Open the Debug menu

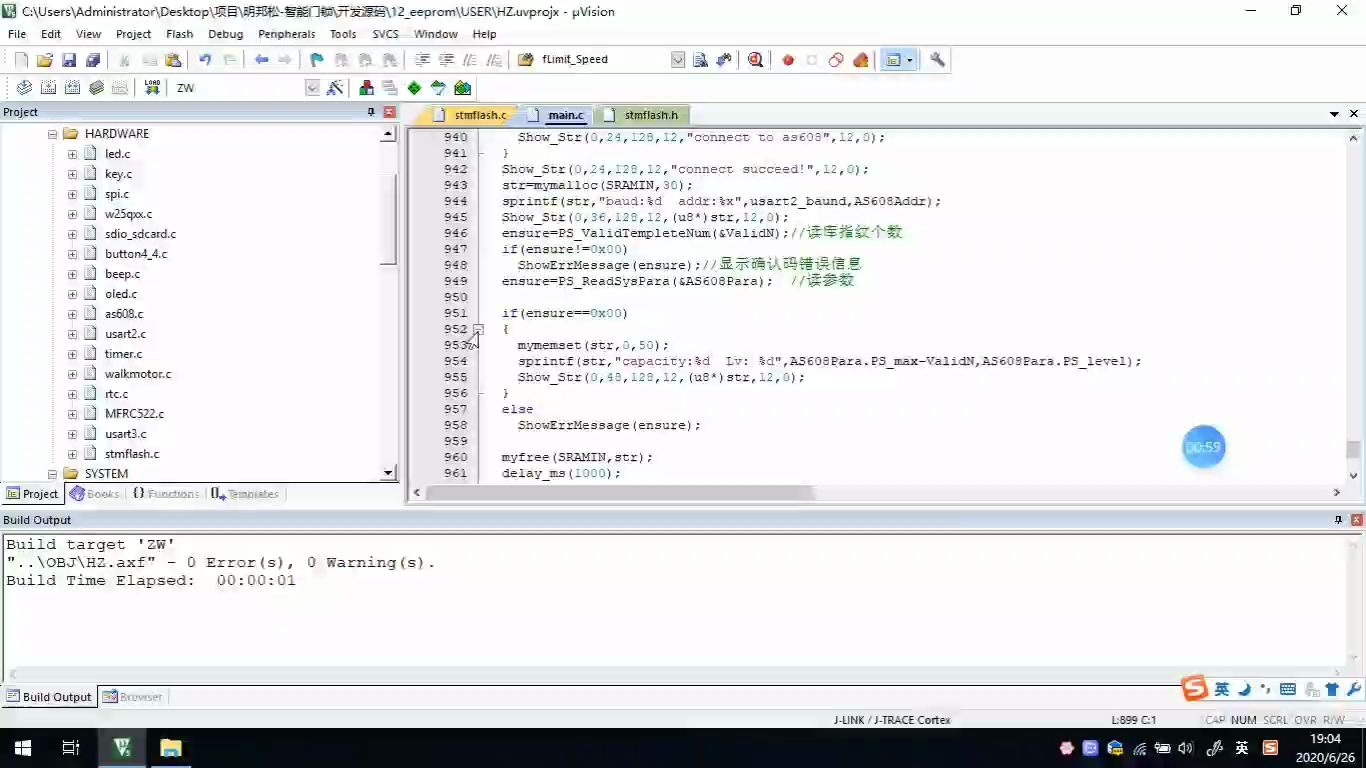tap(226, 34)
